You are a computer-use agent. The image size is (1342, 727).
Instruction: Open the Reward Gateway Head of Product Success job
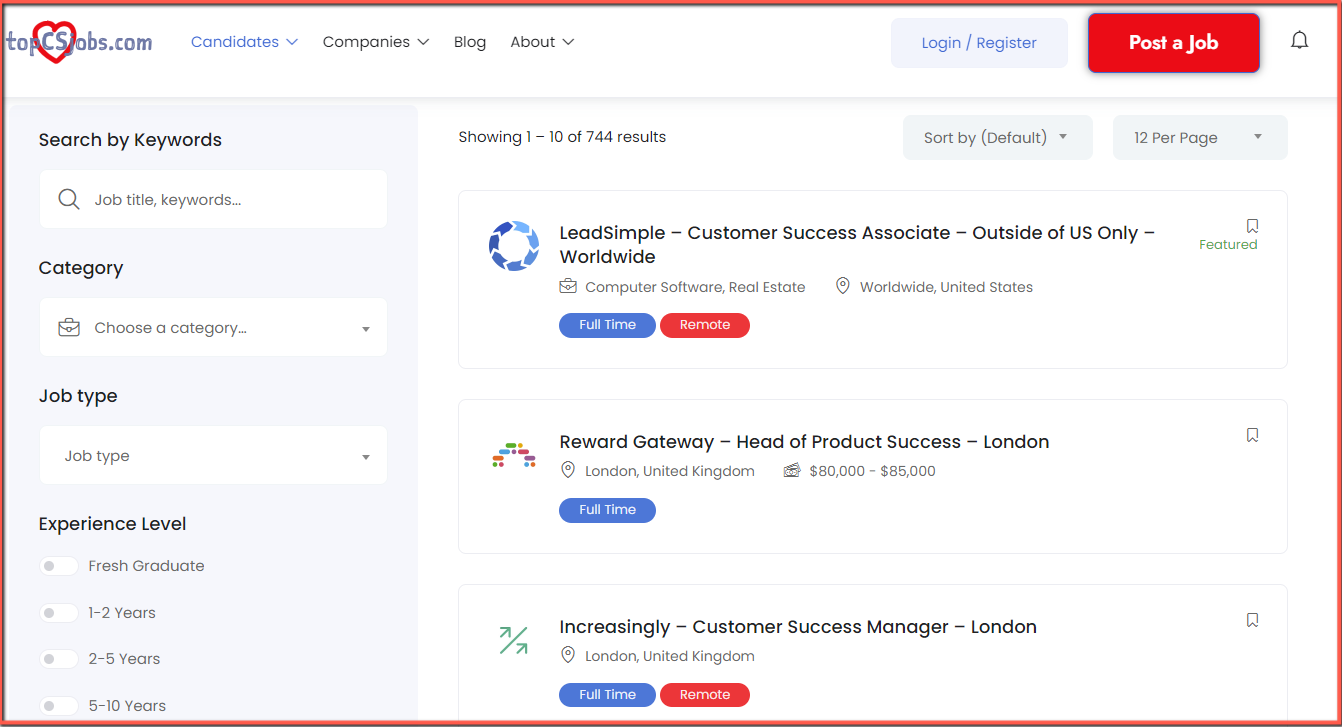pyautogui.click(x=804, y=442)
